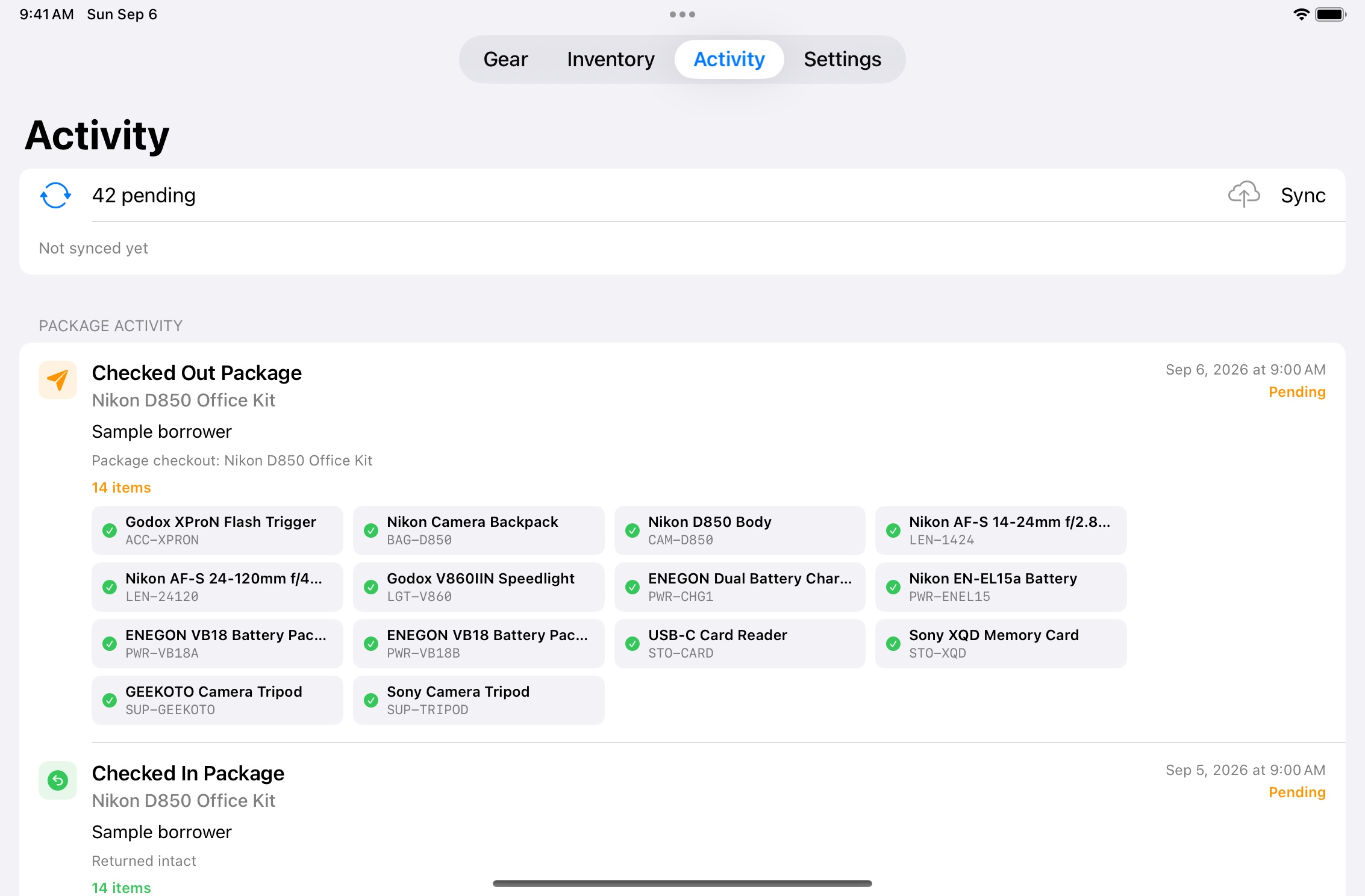Click the 42 pending label
The height and width of the screenshot is (896, 1365).
click(143, 195)
